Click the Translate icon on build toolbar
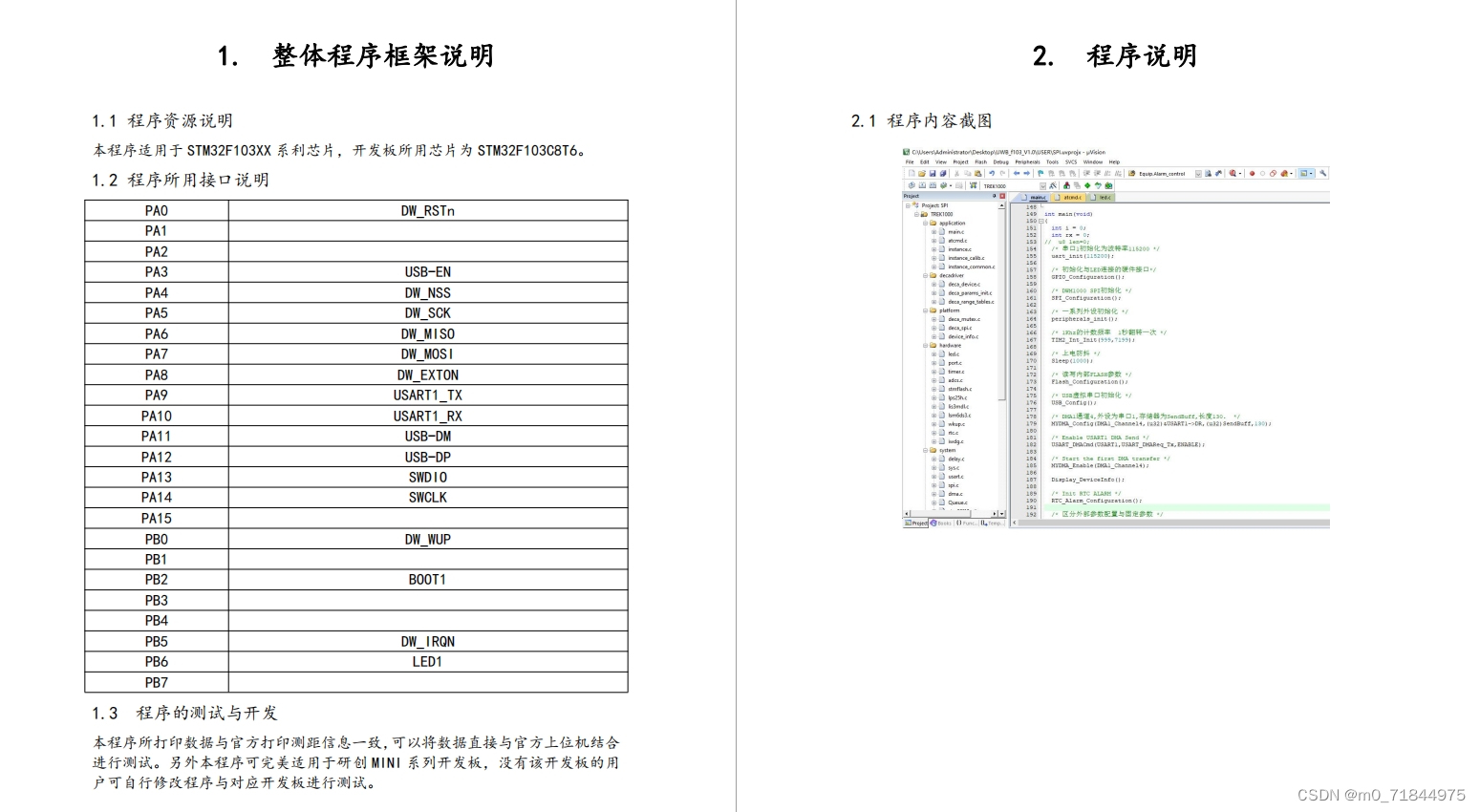This screenshot has width=1480, height=812. [x=912, y=185]
